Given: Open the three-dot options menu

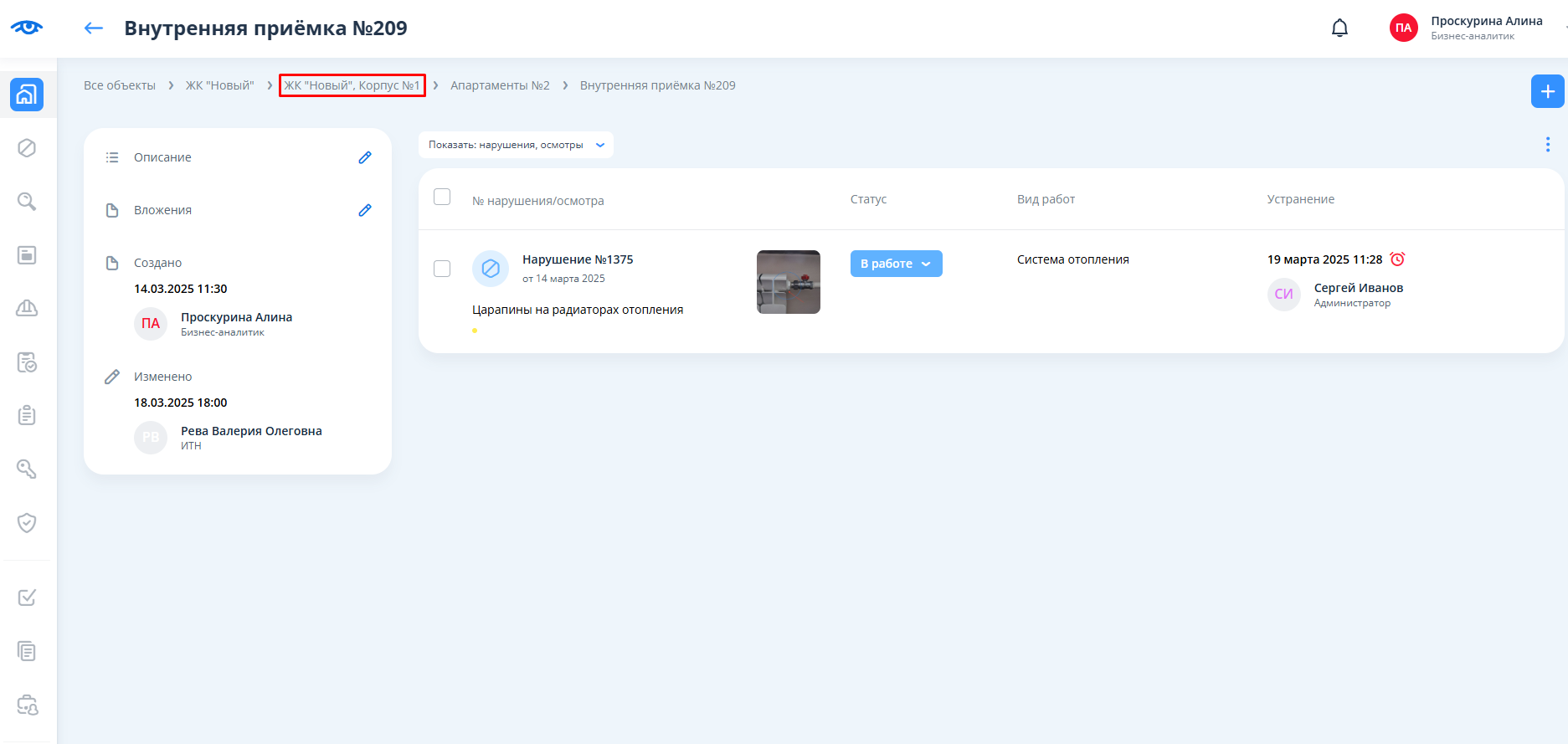Looking at the screenshot, I should coord(1547,145).
